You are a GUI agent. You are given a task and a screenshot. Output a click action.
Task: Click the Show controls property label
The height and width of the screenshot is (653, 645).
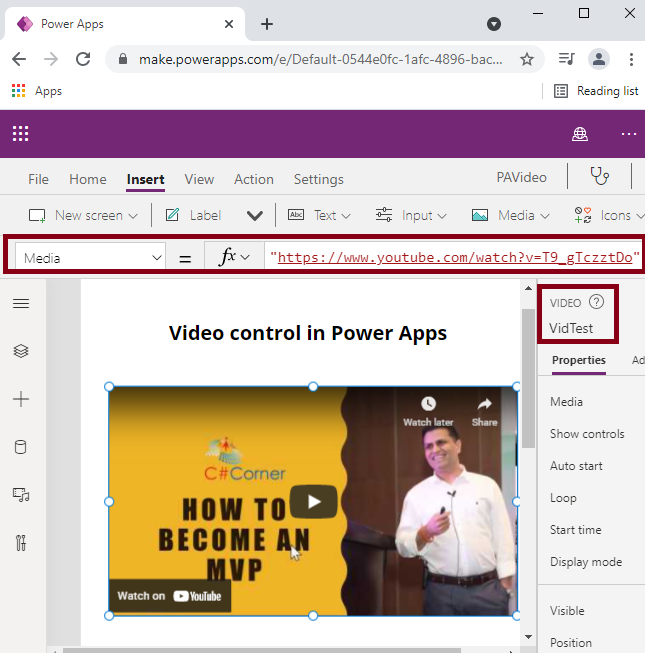587,434
